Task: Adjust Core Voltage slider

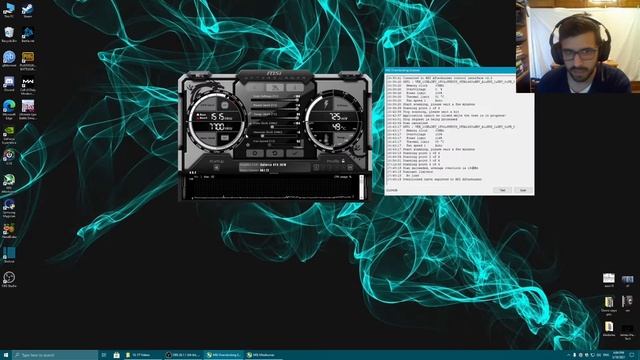Action: (275, 100)
